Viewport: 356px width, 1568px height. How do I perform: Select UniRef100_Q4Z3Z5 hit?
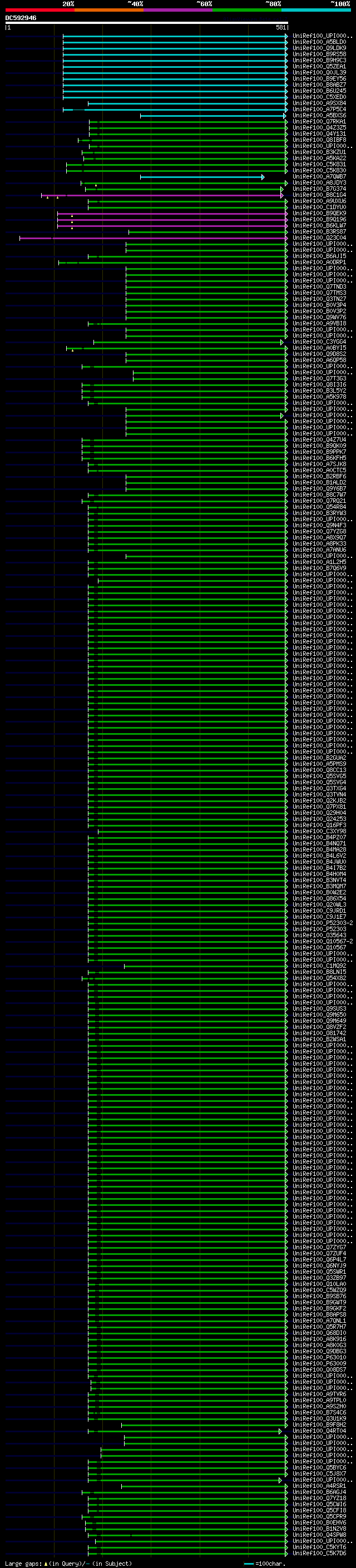point(319,128)
